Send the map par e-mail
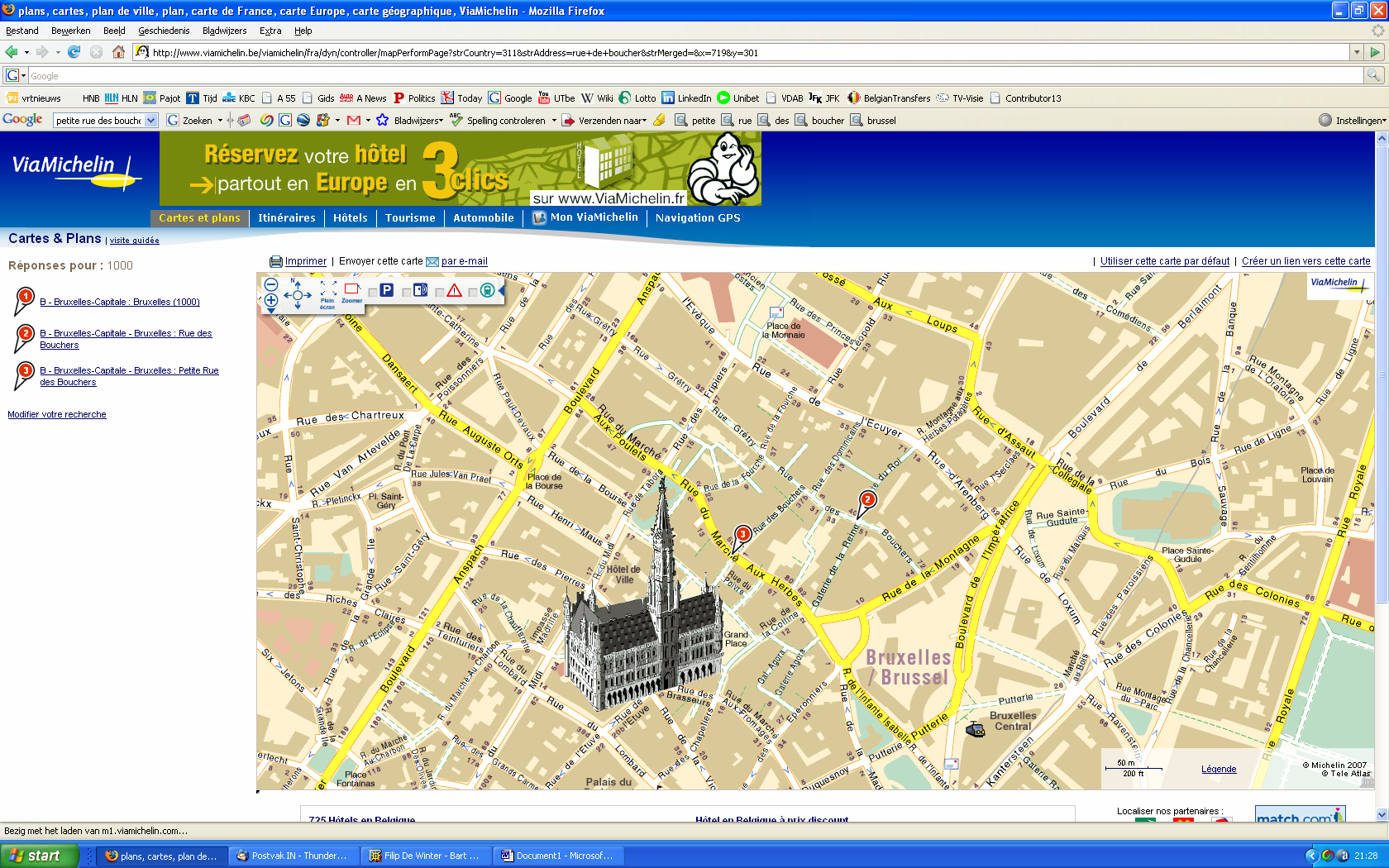 464,261
